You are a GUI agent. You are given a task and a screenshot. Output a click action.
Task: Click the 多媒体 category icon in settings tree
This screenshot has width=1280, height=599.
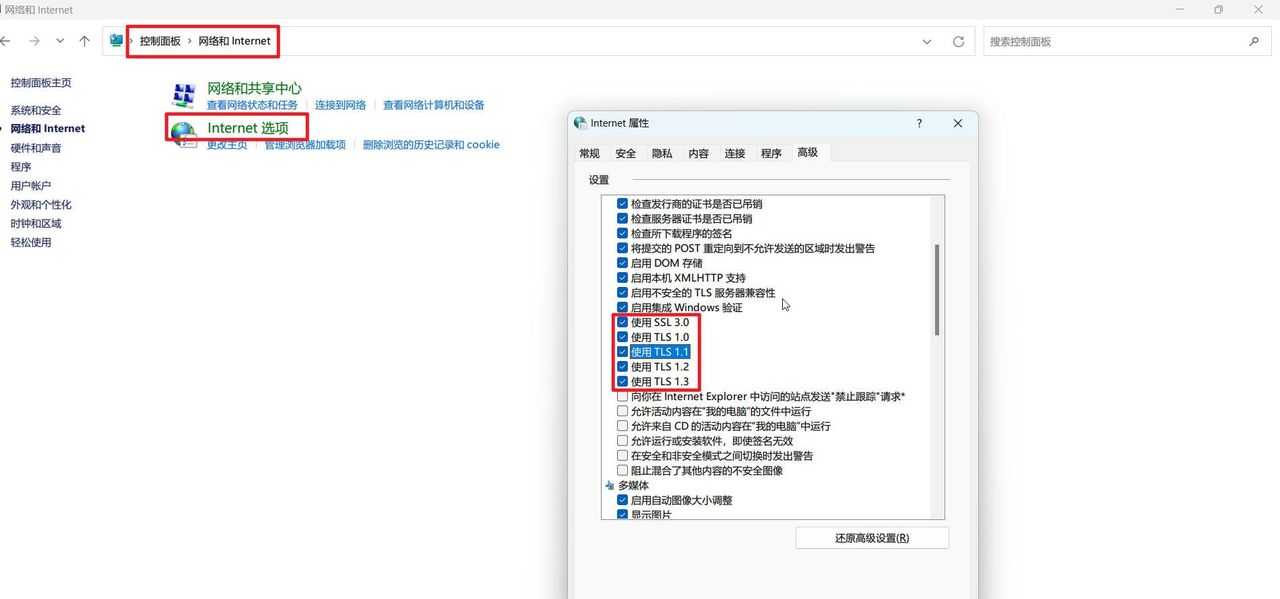[x=610, y=485]
